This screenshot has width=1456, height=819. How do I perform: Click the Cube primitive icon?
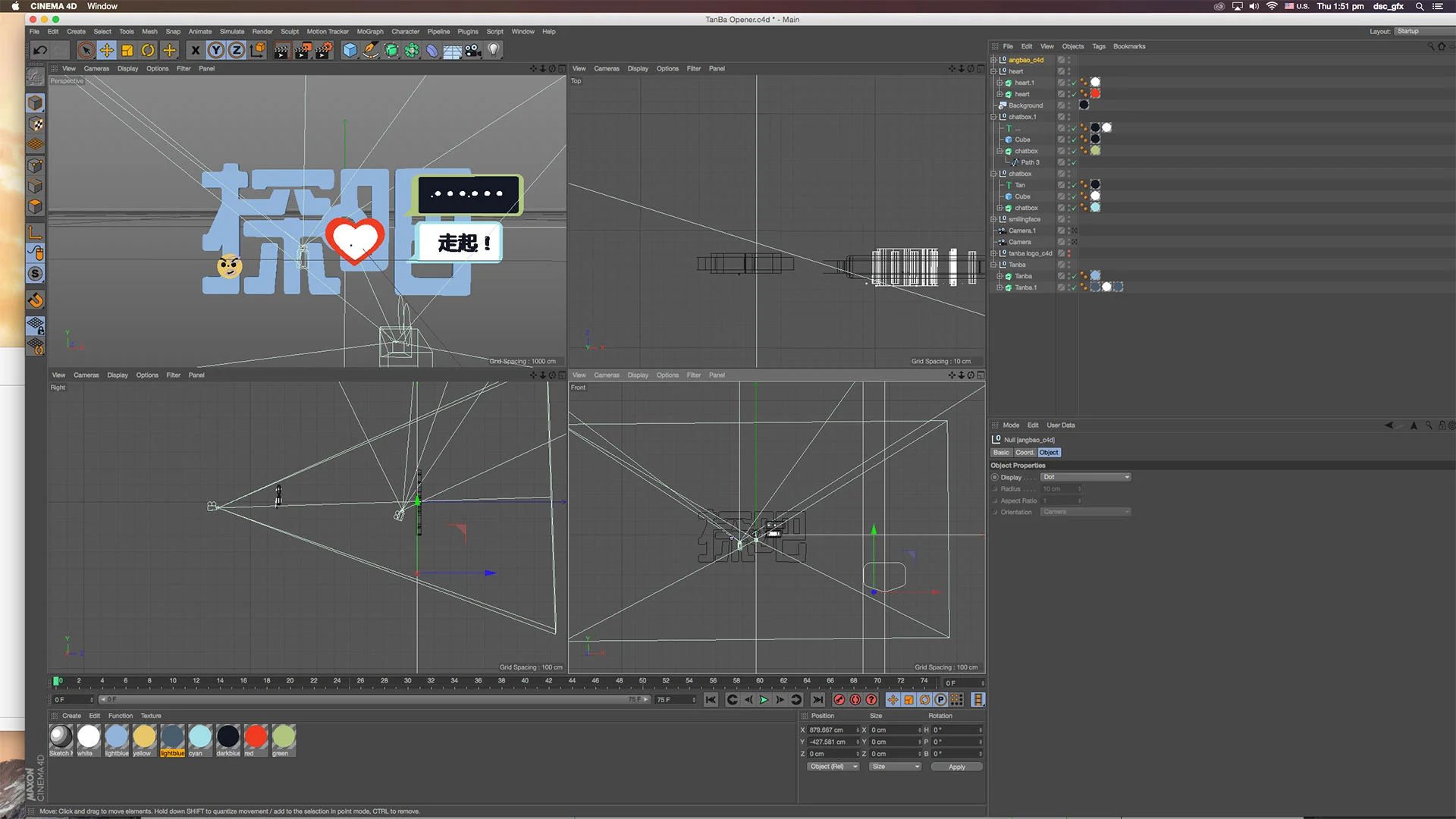click(x=350, y=50)
